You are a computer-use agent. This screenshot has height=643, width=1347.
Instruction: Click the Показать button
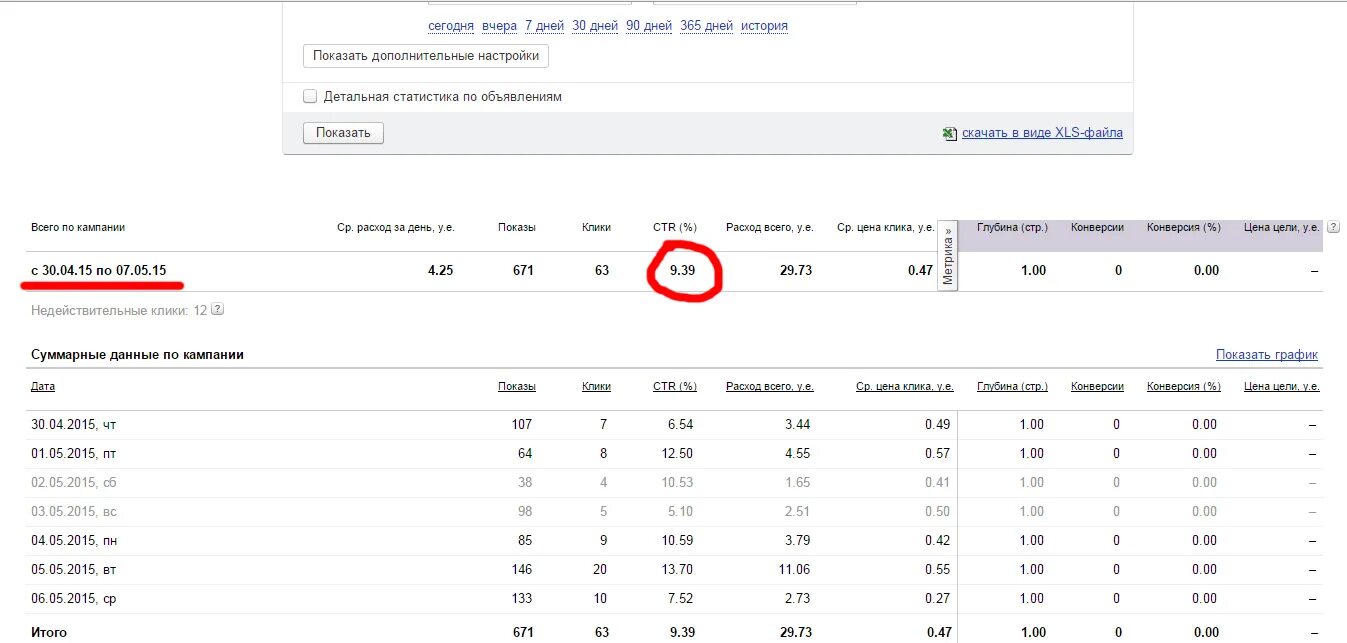pos(343,132)
